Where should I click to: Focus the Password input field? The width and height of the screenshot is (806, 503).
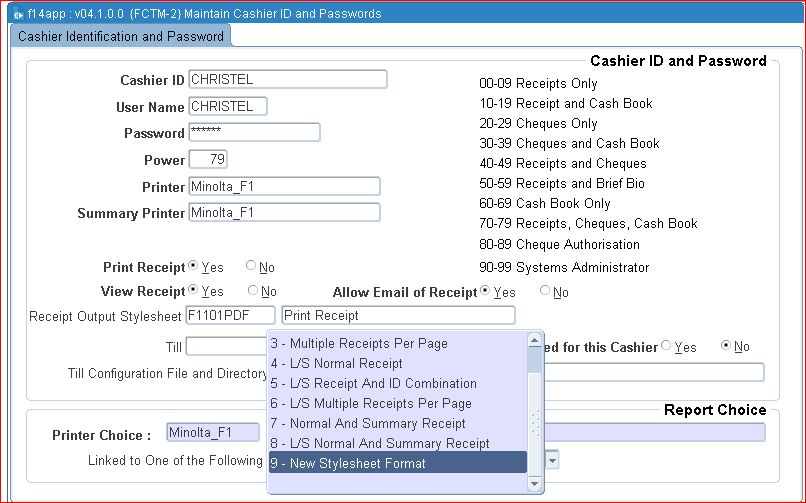(x=253, y=132)
